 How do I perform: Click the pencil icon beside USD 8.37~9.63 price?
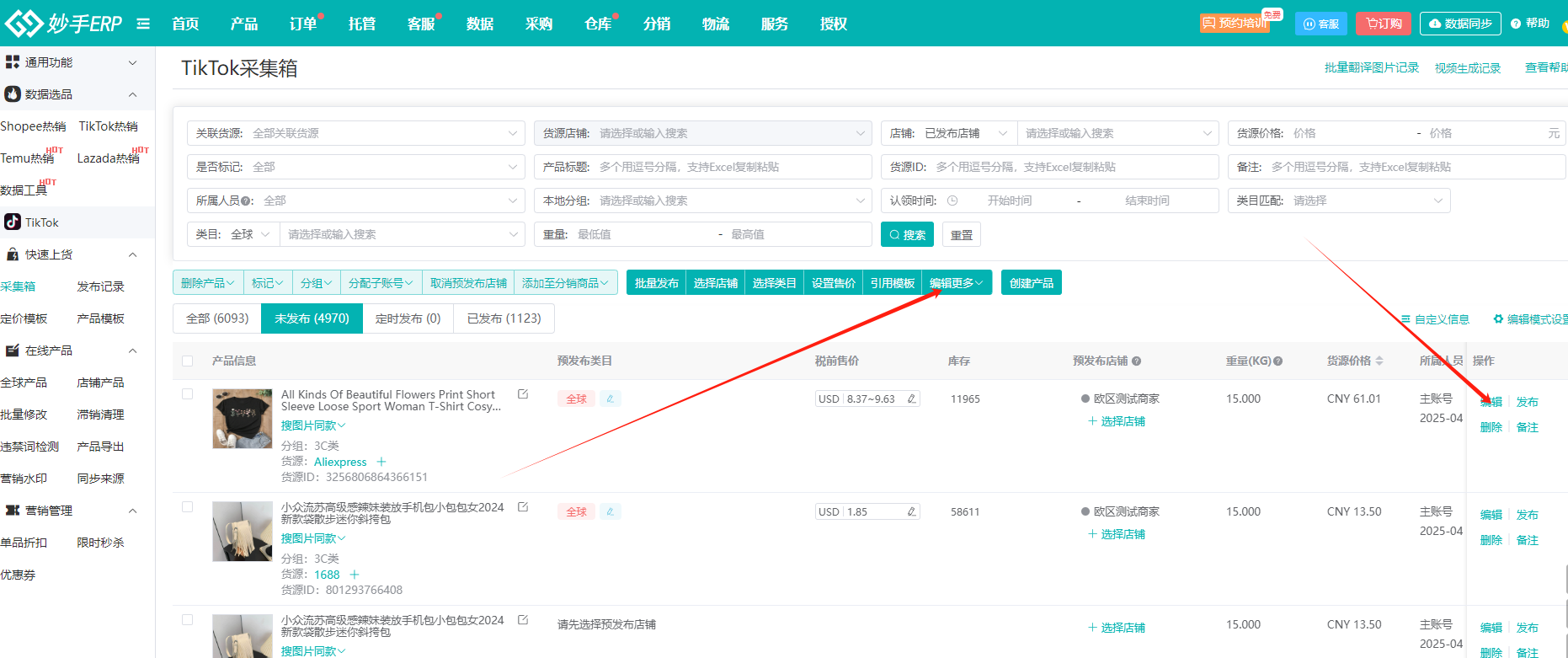coord(911,399)
